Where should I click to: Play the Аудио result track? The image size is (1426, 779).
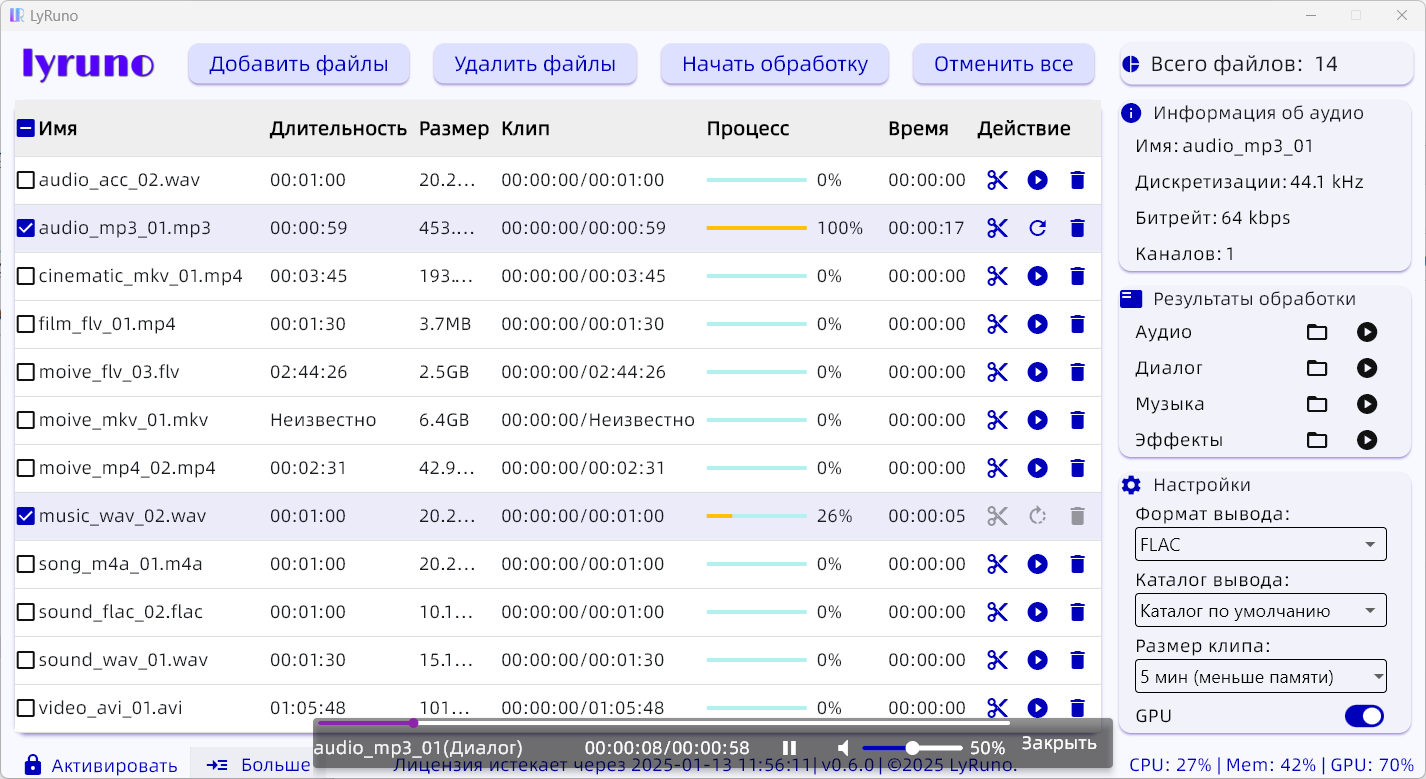pyautogui.click(x=1367, y=332)
